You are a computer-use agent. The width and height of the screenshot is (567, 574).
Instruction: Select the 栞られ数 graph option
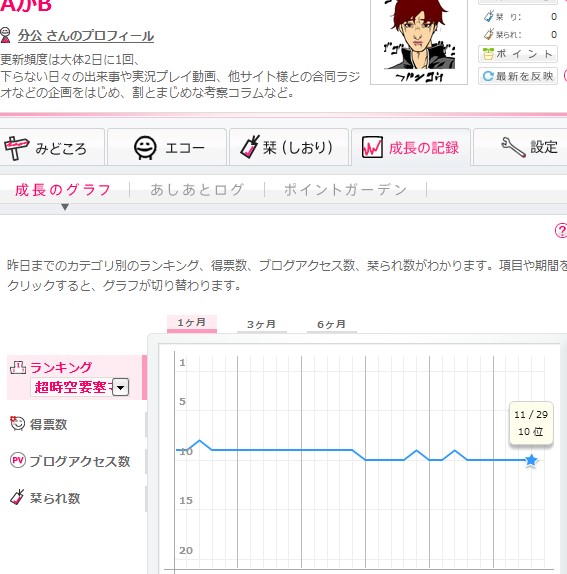55,498
